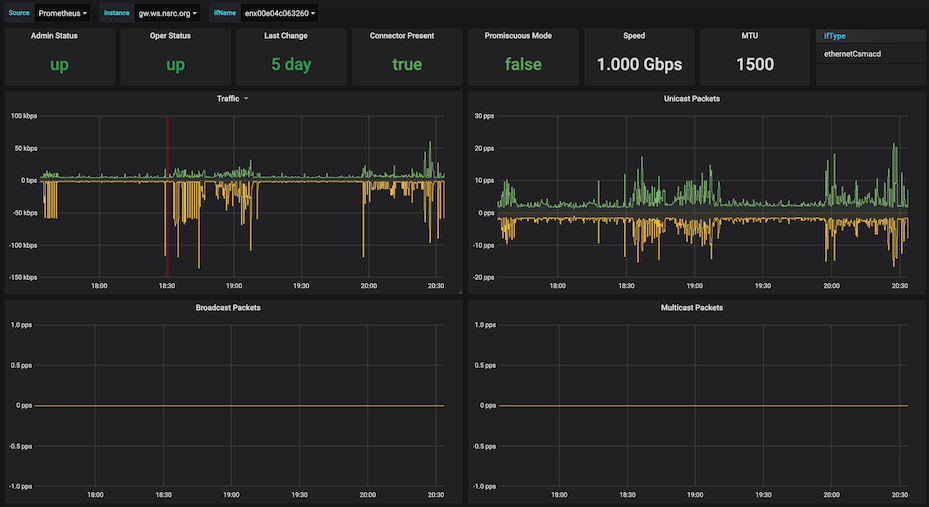Click the Admin Status panel title
Screen dimensions: 929x507
pos(59,36)
